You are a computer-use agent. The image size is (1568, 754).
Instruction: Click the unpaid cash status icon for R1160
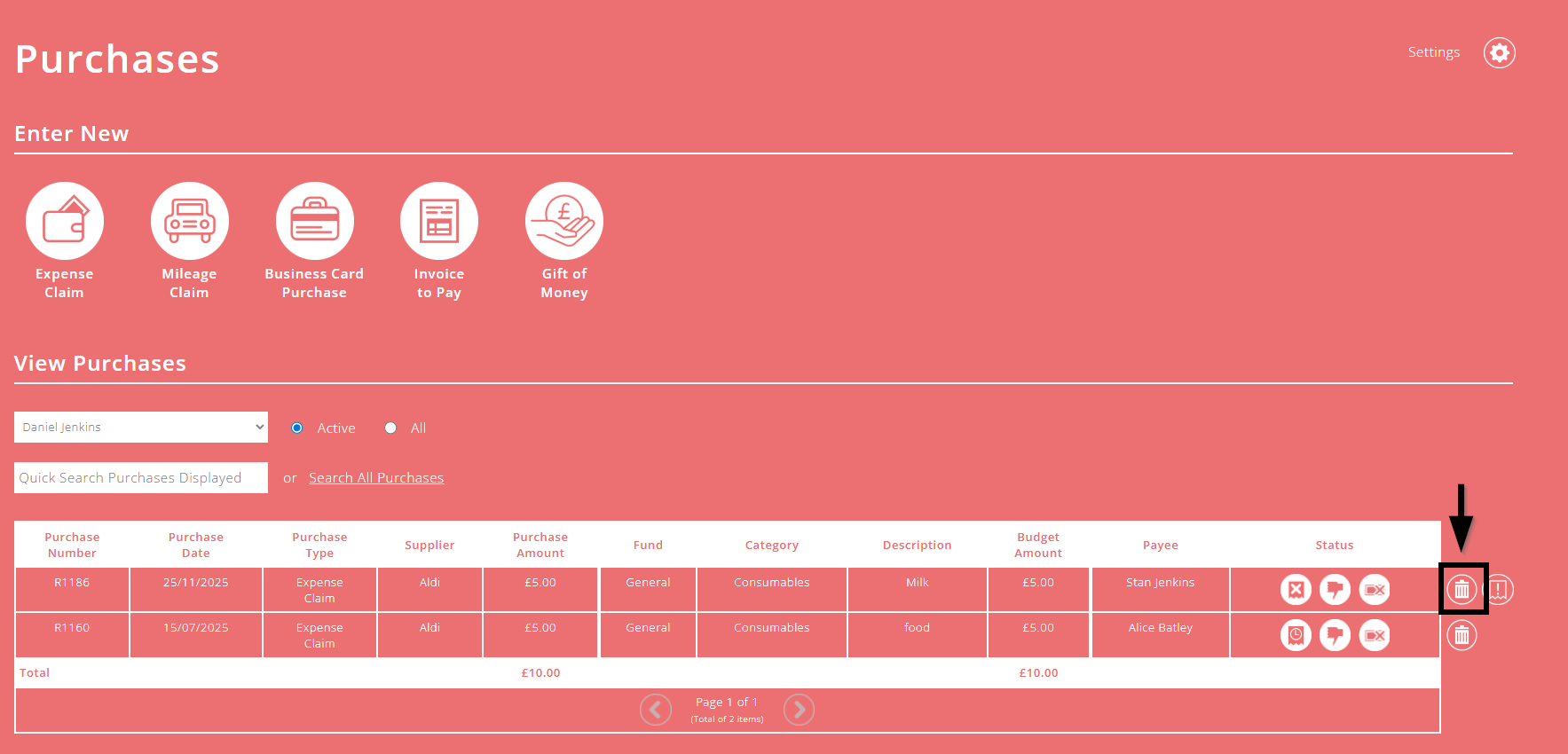coord(1375,635)
